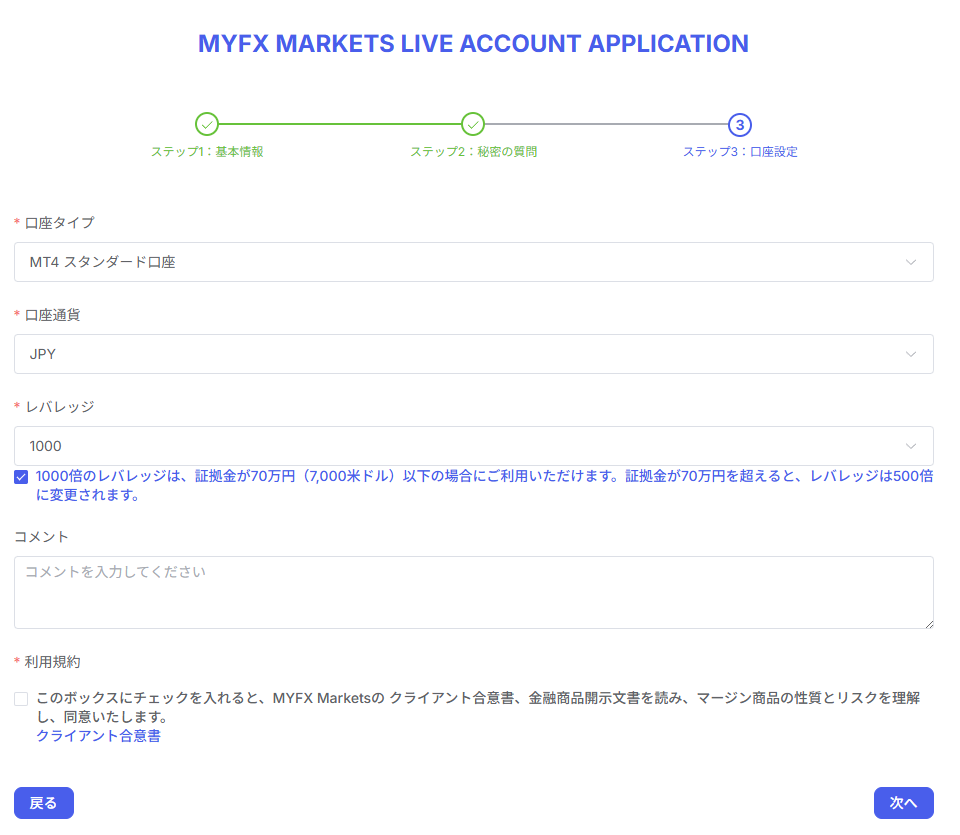Open the 口座タイプ dropdown showing MT4 スタンダード口座

474,262
